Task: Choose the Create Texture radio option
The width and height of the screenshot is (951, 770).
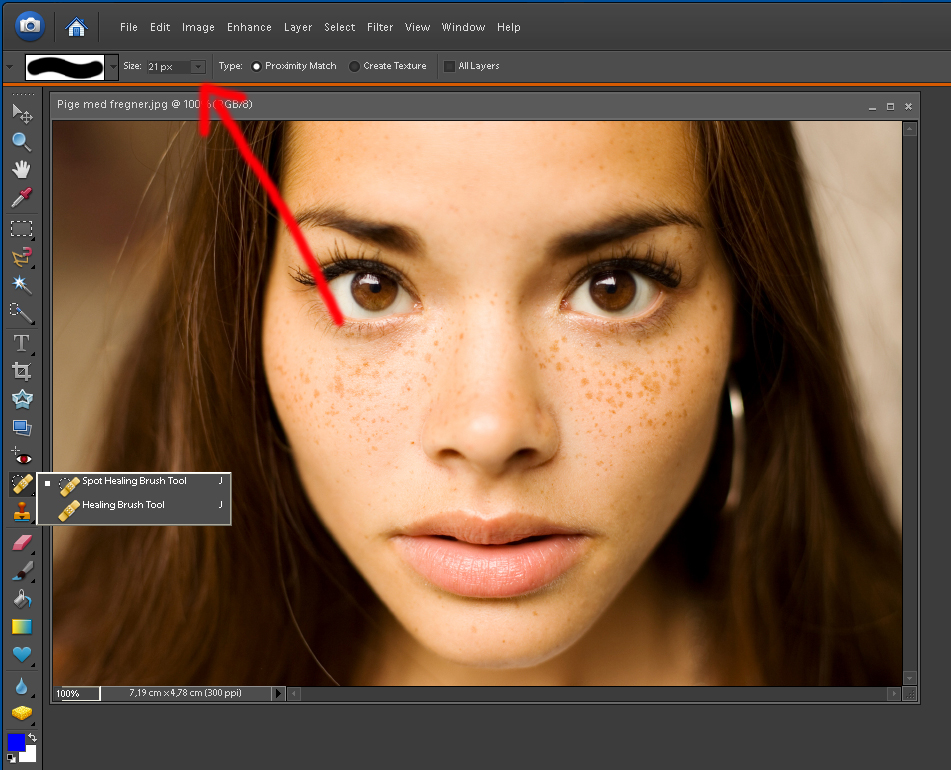Action: (x=354, y=66)
